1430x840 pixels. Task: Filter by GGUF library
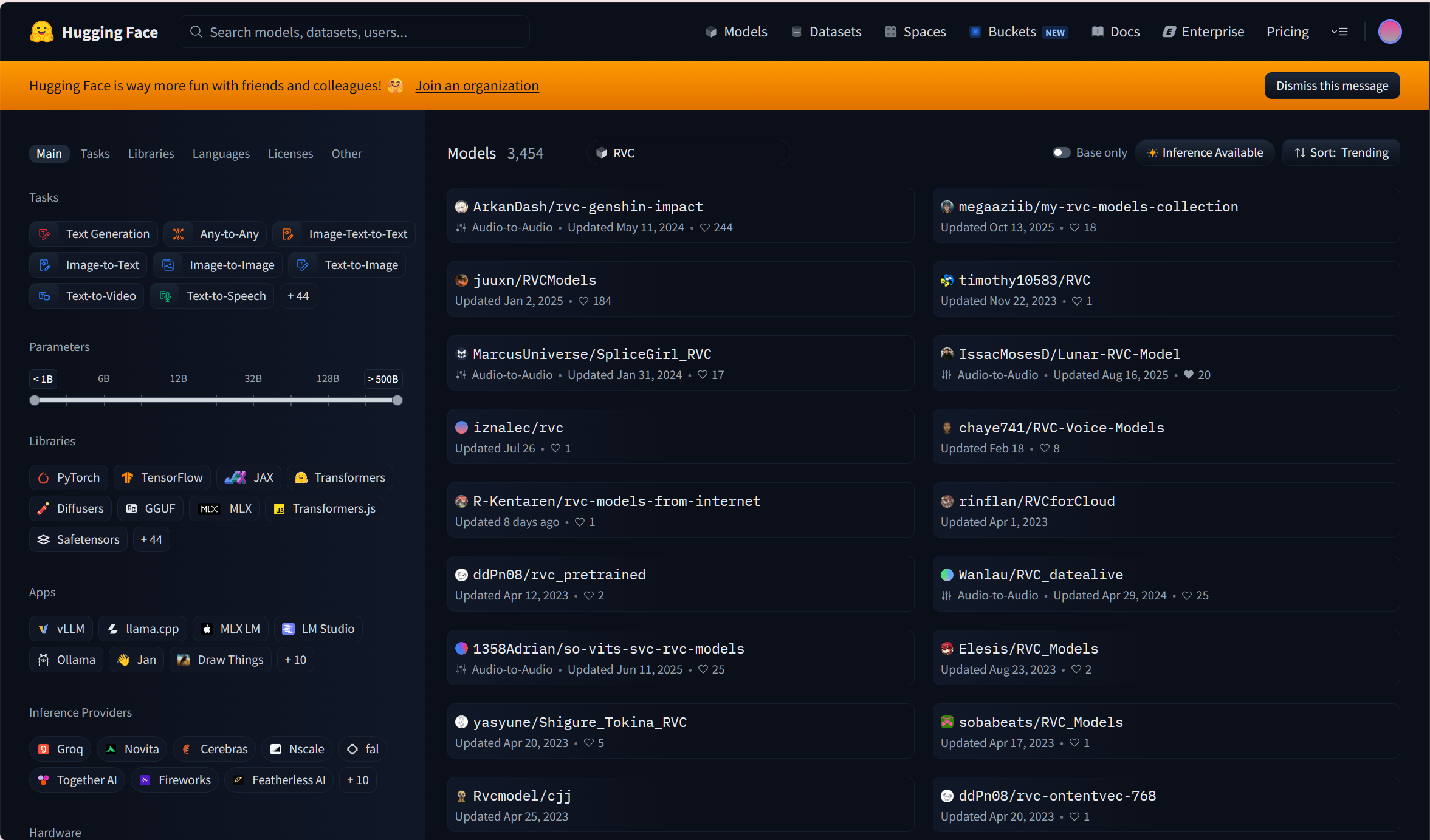[x=151, y=508]
